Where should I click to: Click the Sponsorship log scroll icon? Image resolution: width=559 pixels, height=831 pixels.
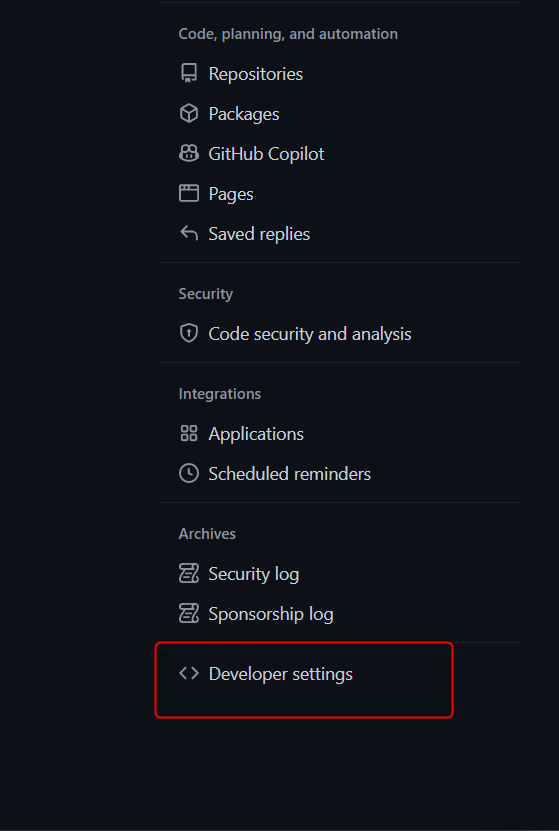click(x=189, y=614)
